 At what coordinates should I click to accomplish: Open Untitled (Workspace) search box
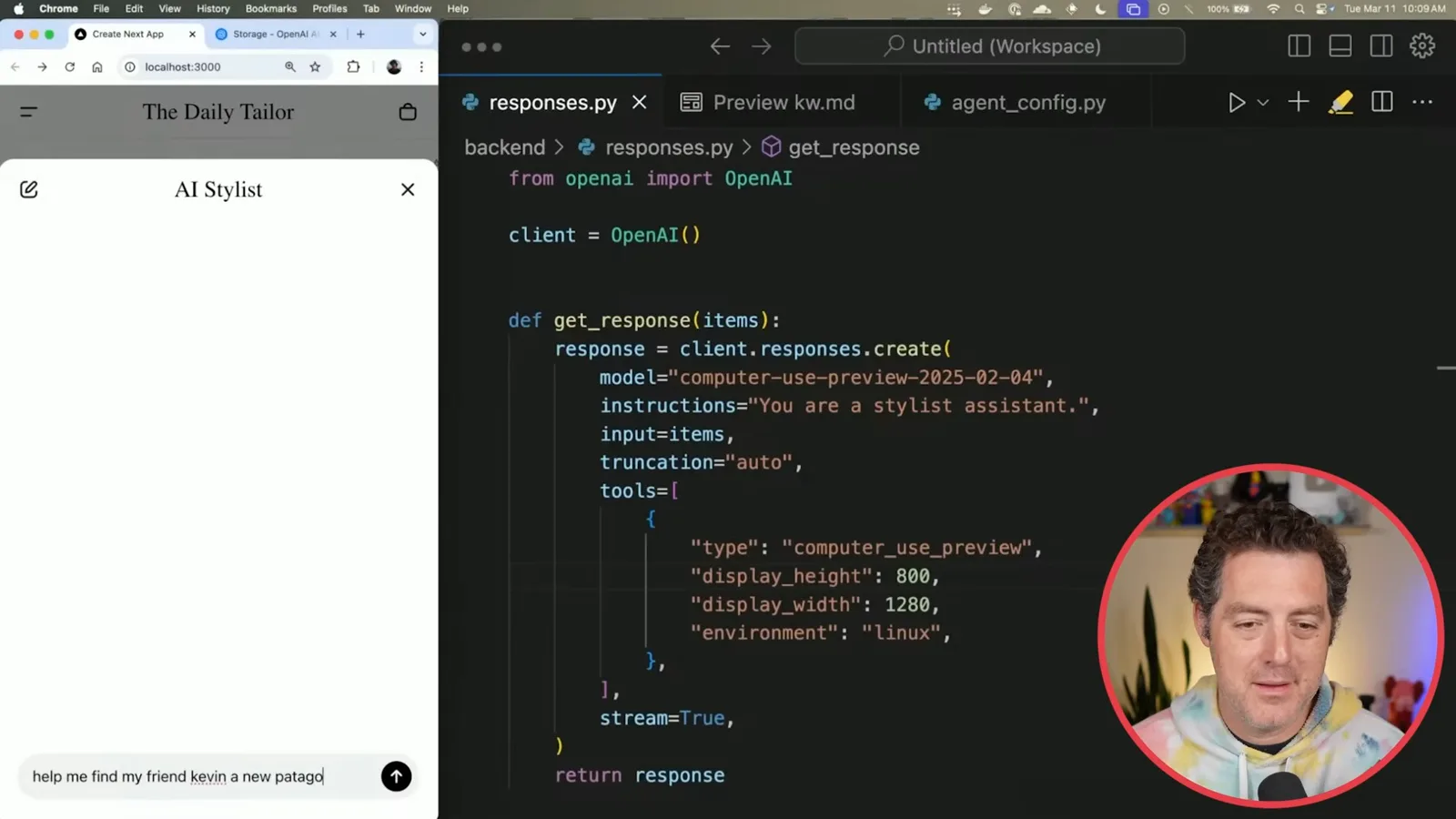[x=990, y=46]
